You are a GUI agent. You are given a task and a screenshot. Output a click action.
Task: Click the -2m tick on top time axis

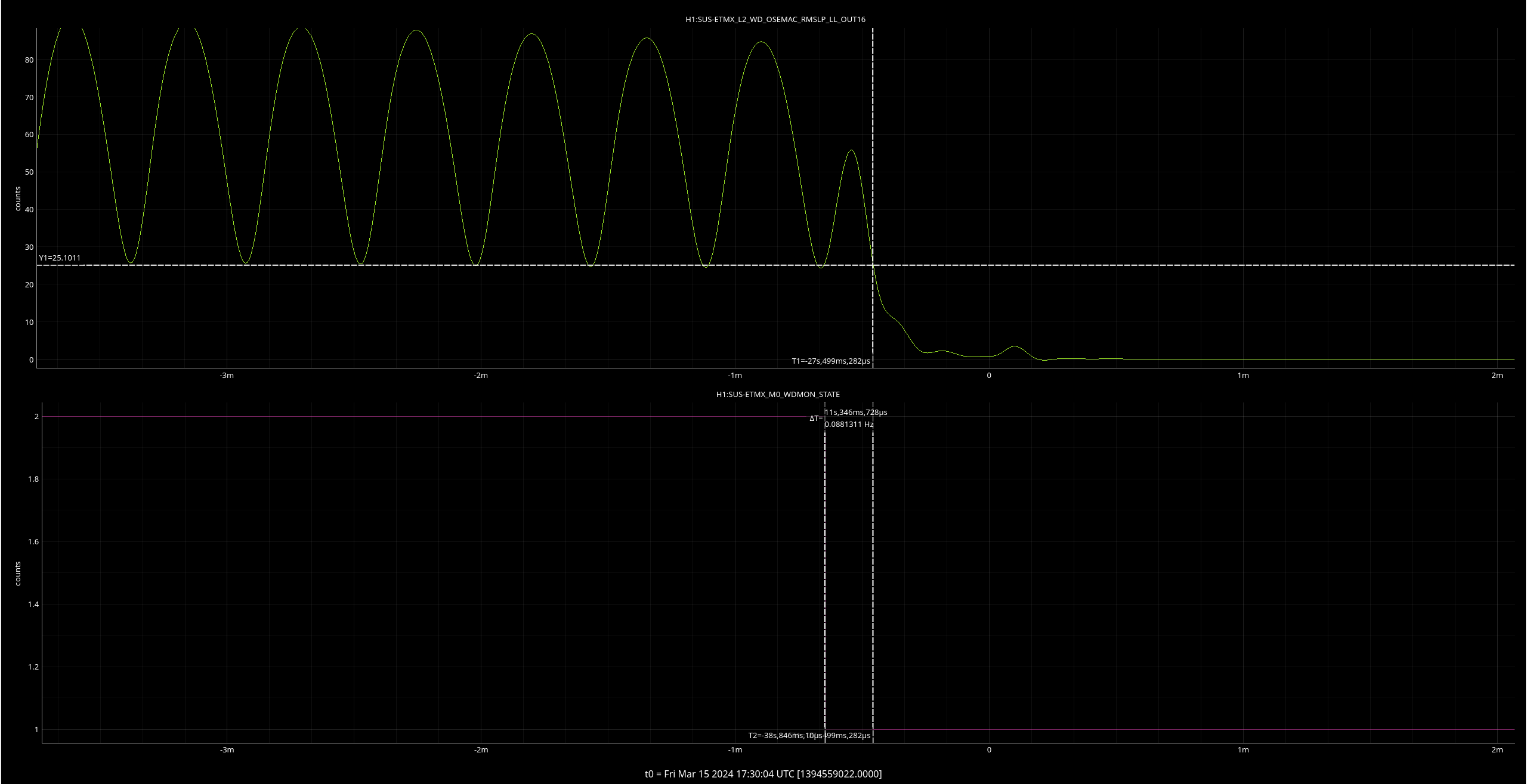click(480, 375)
